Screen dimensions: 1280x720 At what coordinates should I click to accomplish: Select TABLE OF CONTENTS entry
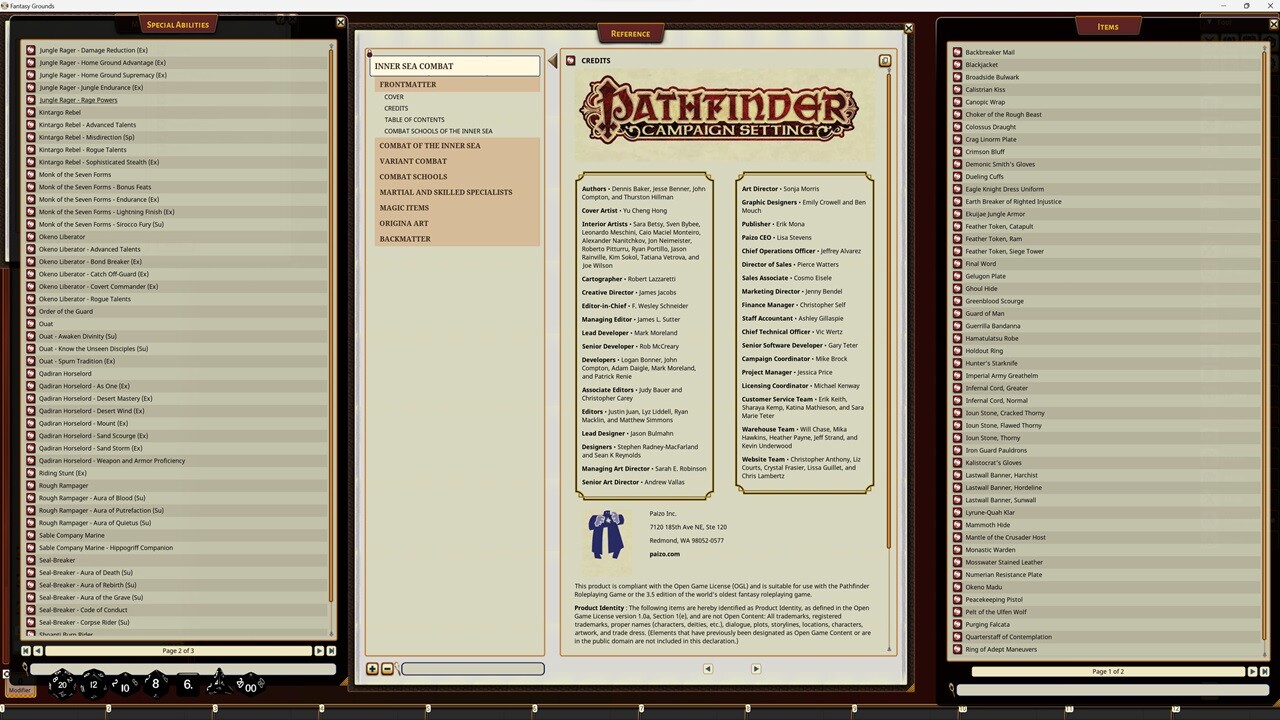click(414, 119)
